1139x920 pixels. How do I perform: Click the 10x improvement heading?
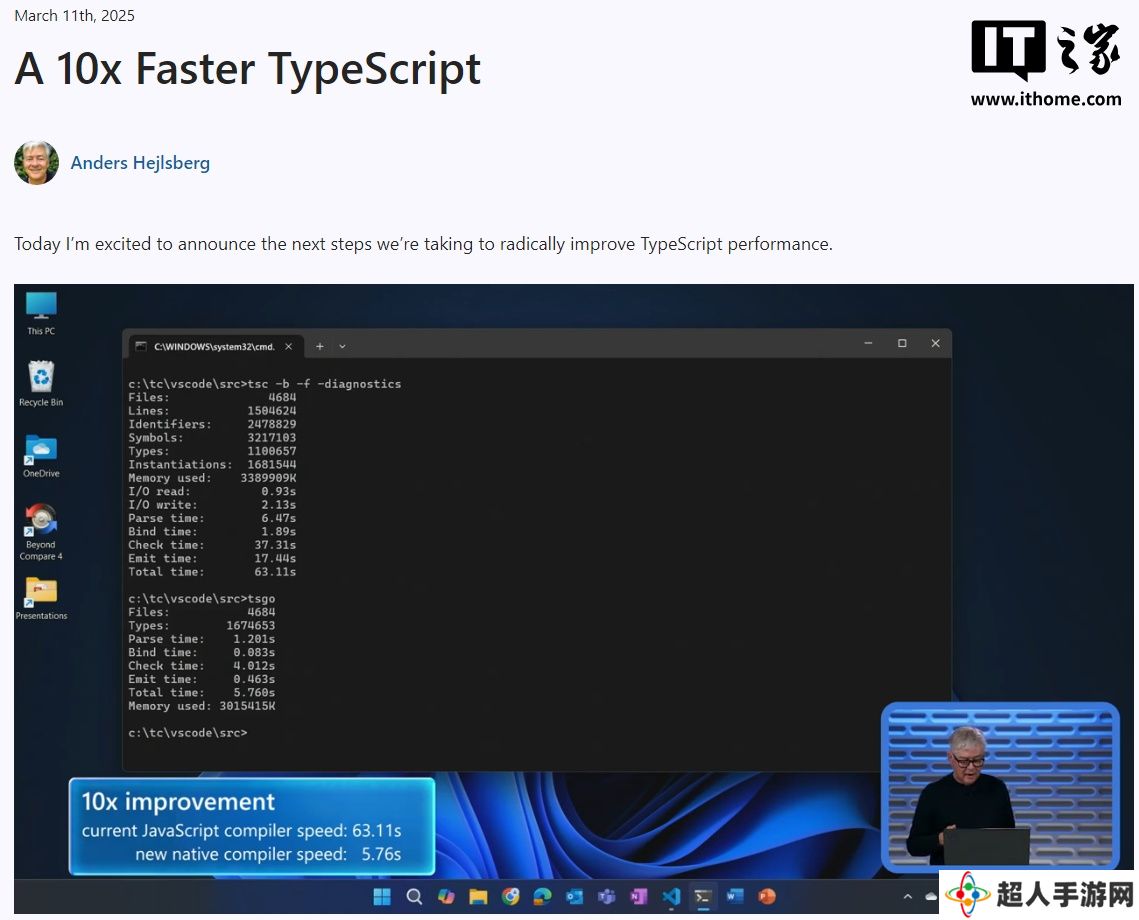pyautogui.click(x=178, y=802)
